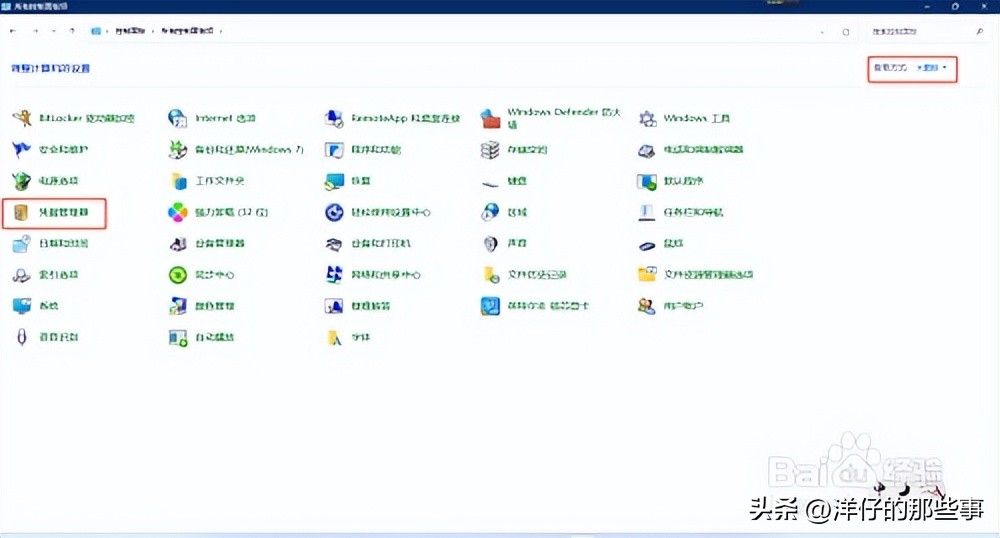The height and width of the screenshot is (538, 1000).
Task: Open Speech Recognition microphone item
Action: tap(45, 337)
